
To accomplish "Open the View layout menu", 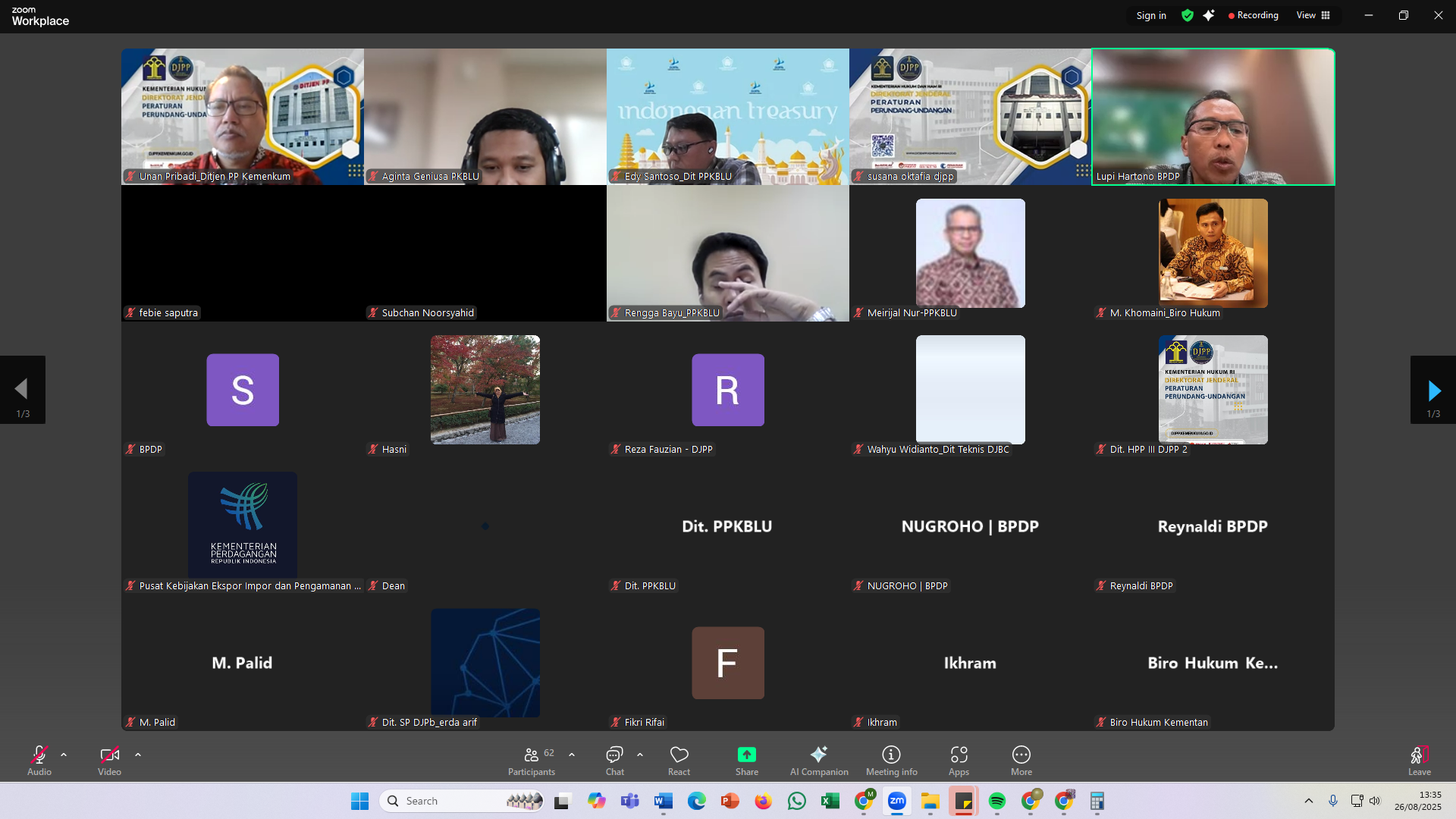I will [1313, 15].
